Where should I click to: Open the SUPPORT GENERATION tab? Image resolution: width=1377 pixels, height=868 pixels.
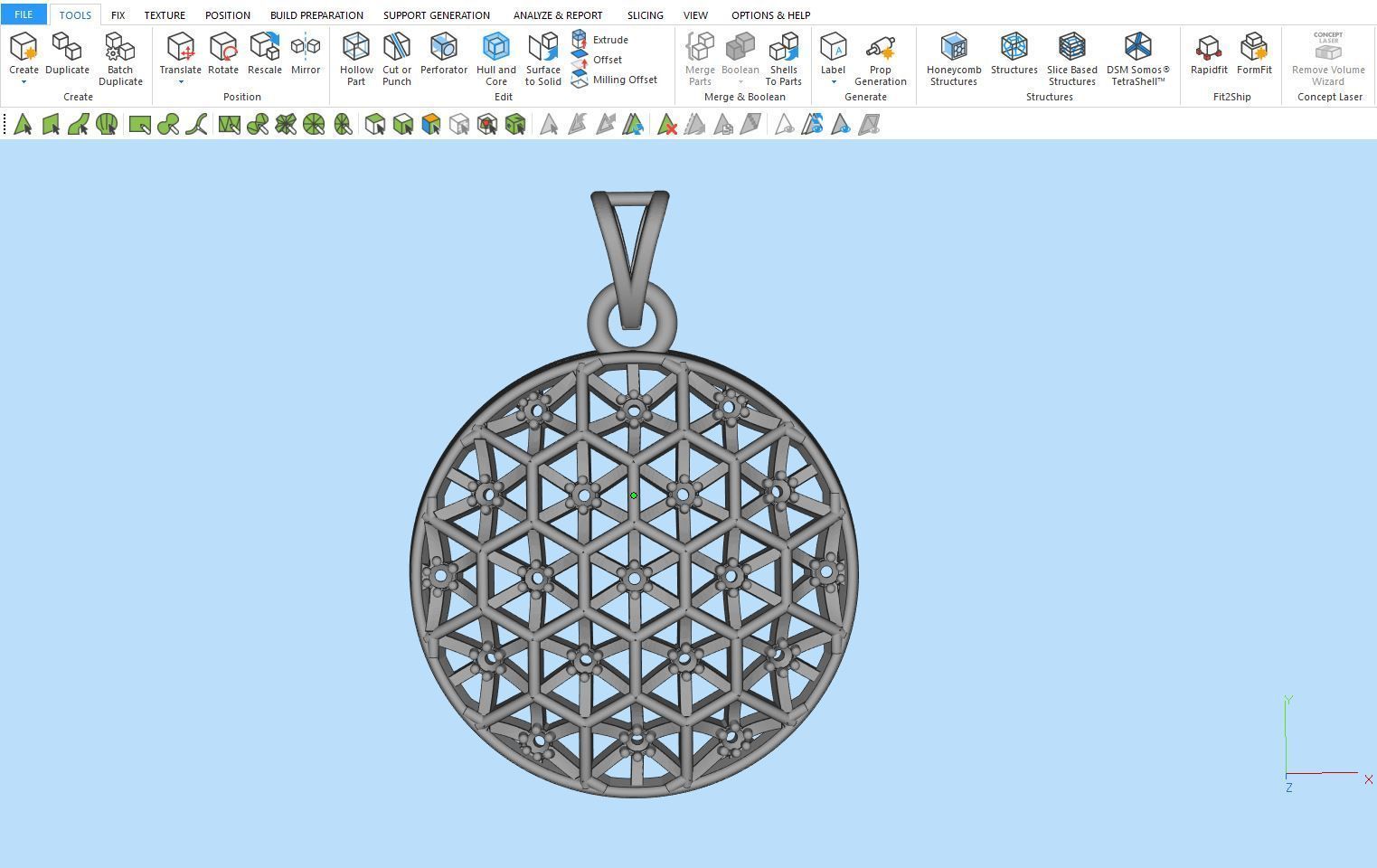tap(437, 15)
